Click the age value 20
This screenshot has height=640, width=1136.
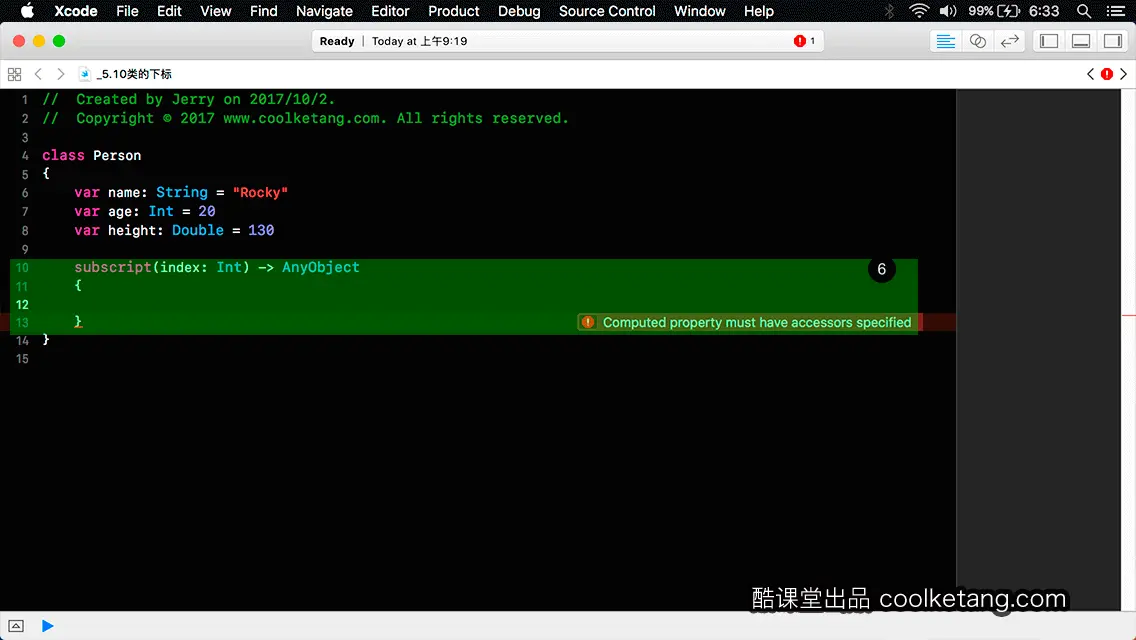[x=206, y=211]
